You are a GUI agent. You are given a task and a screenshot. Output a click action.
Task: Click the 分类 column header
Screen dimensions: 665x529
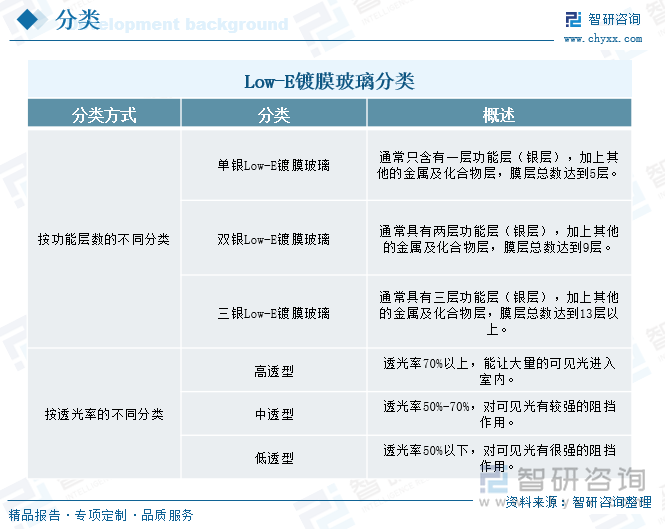point(274,115)
